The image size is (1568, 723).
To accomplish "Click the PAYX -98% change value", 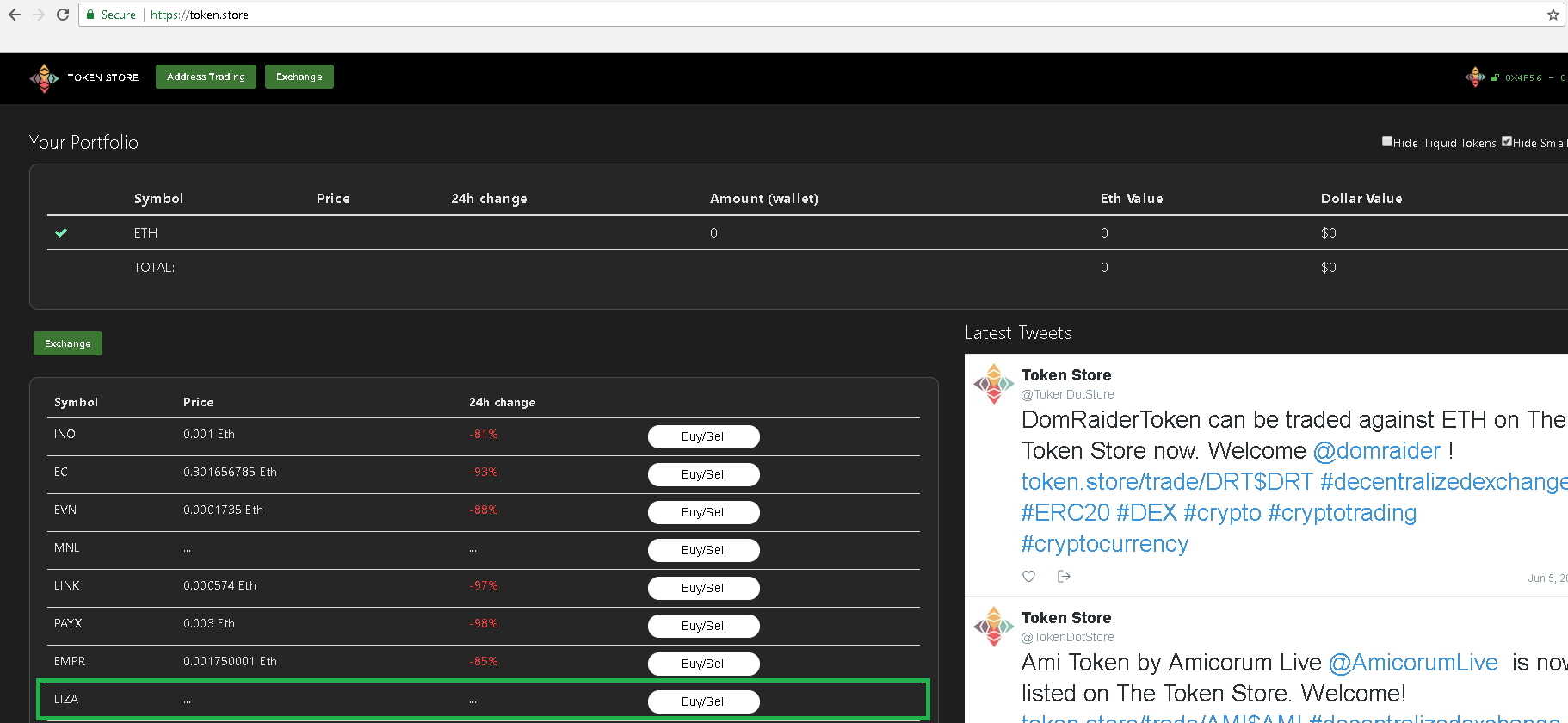I will 484,623.
